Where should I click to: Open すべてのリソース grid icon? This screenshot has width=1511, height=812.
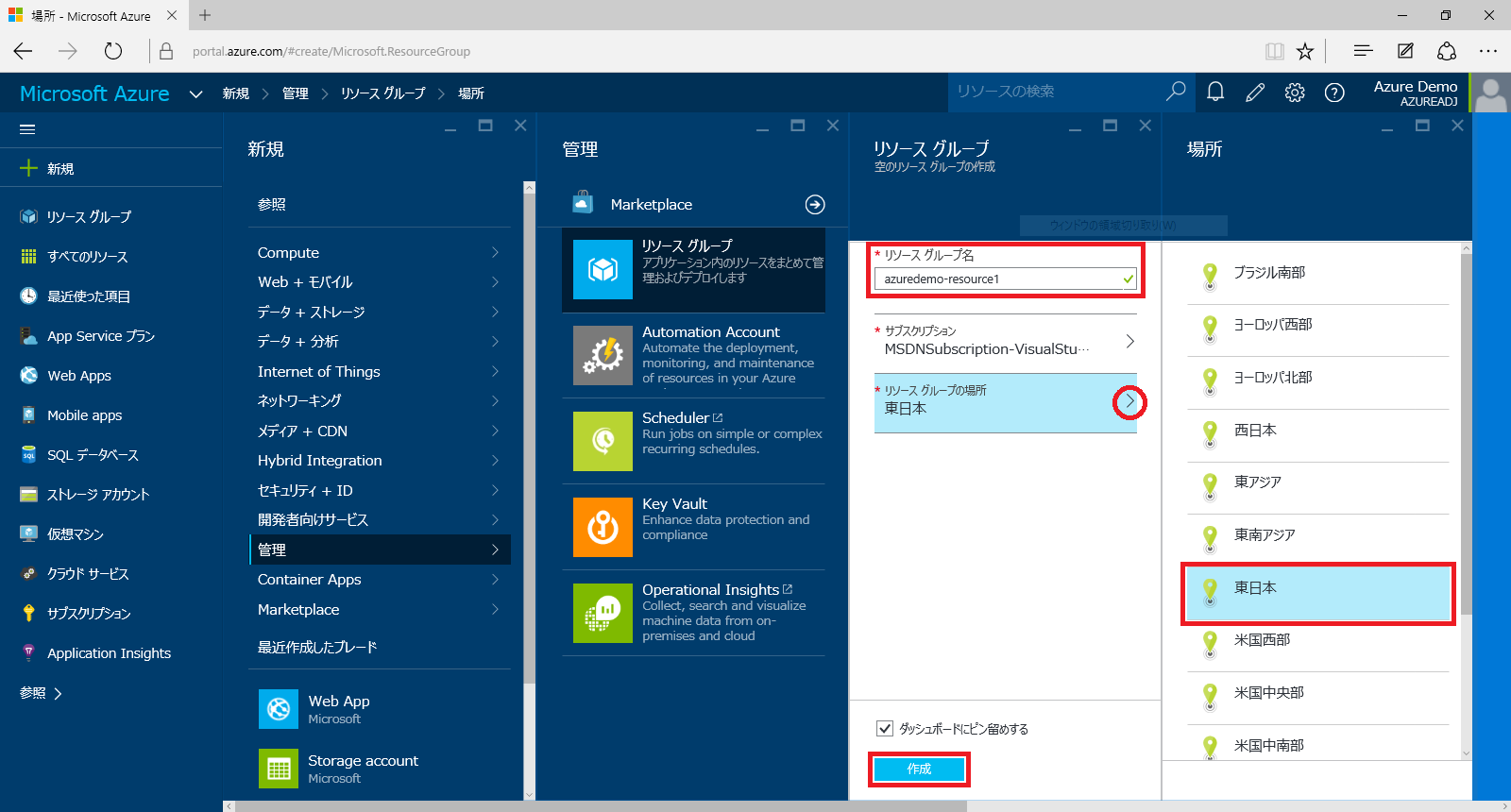(29, 257)
